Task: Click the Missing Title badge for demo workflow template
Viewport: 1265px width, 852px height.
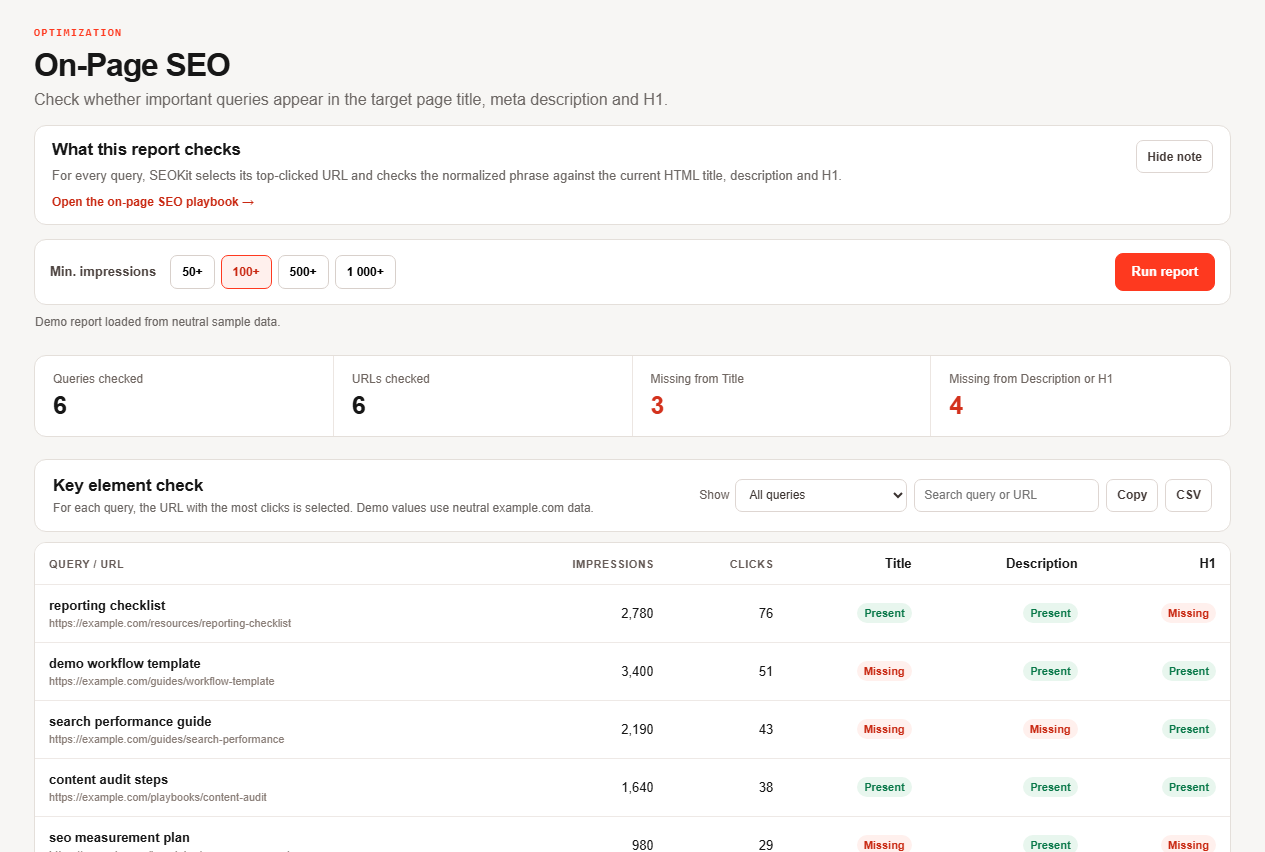Action: coord(884,671)
